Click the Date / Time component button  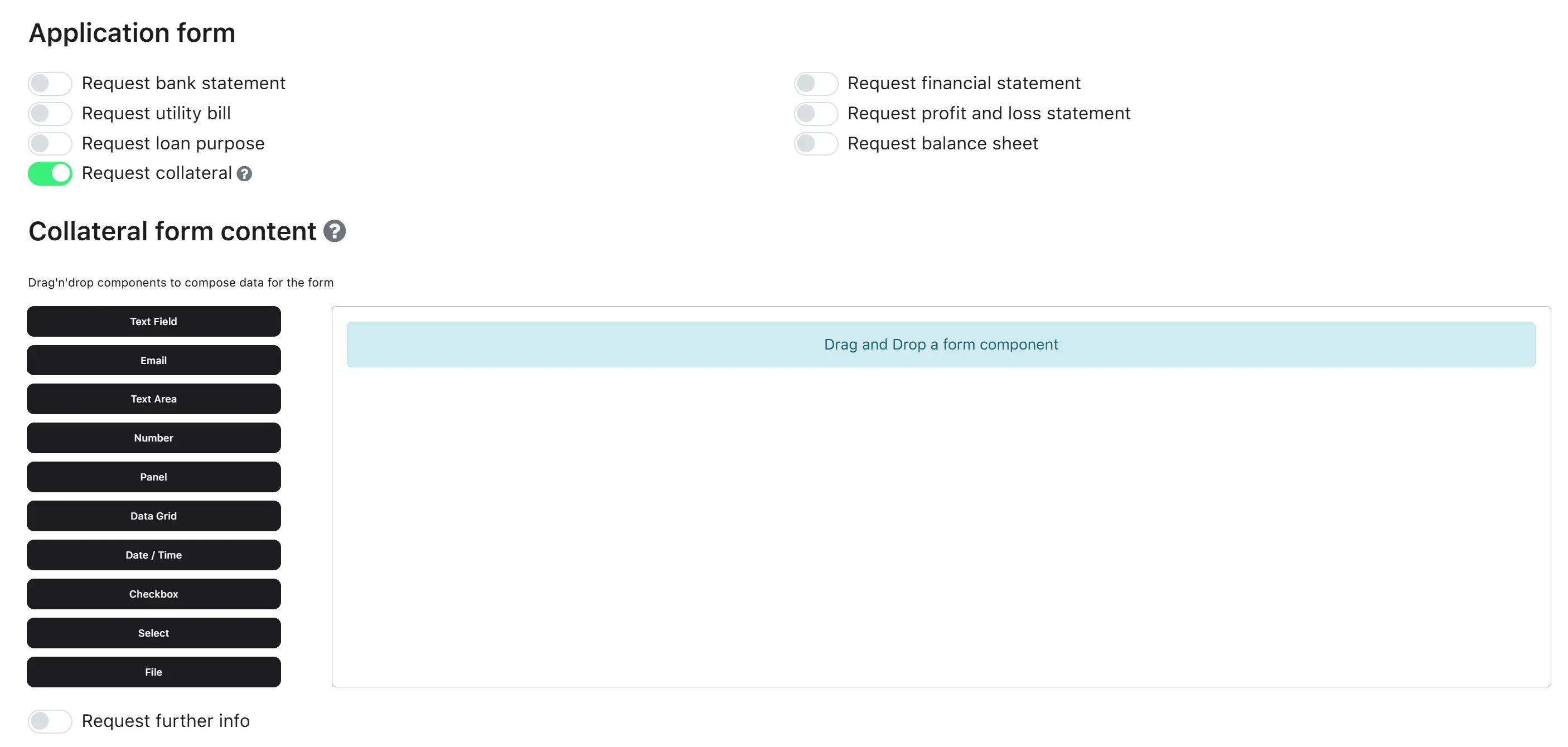(x=153, y=555)
